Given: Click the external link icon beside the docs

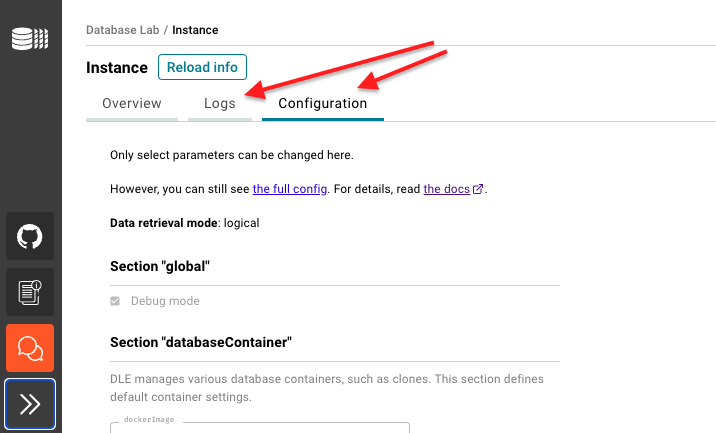Looking at the screenshot, I should [478, 189].
